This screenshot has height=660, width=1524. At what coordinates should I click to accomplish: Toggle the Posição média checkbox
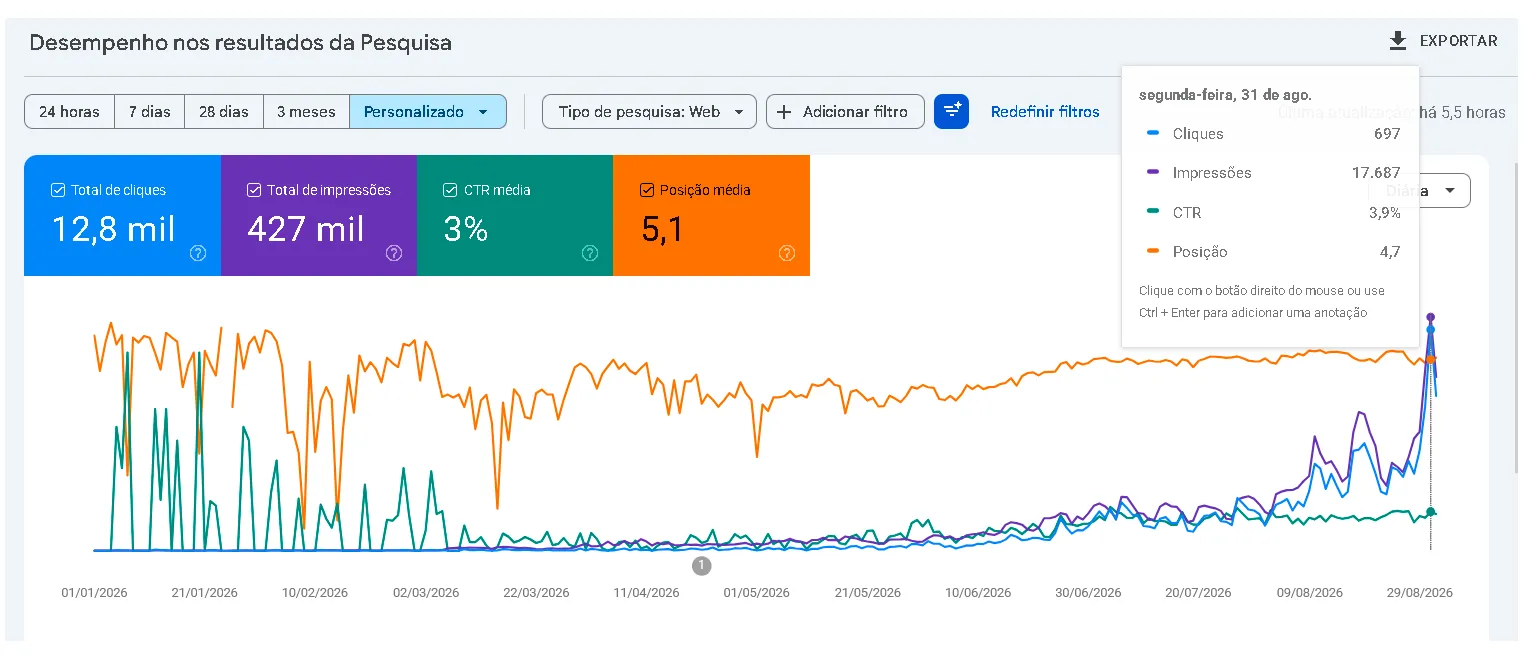[646, 190]
